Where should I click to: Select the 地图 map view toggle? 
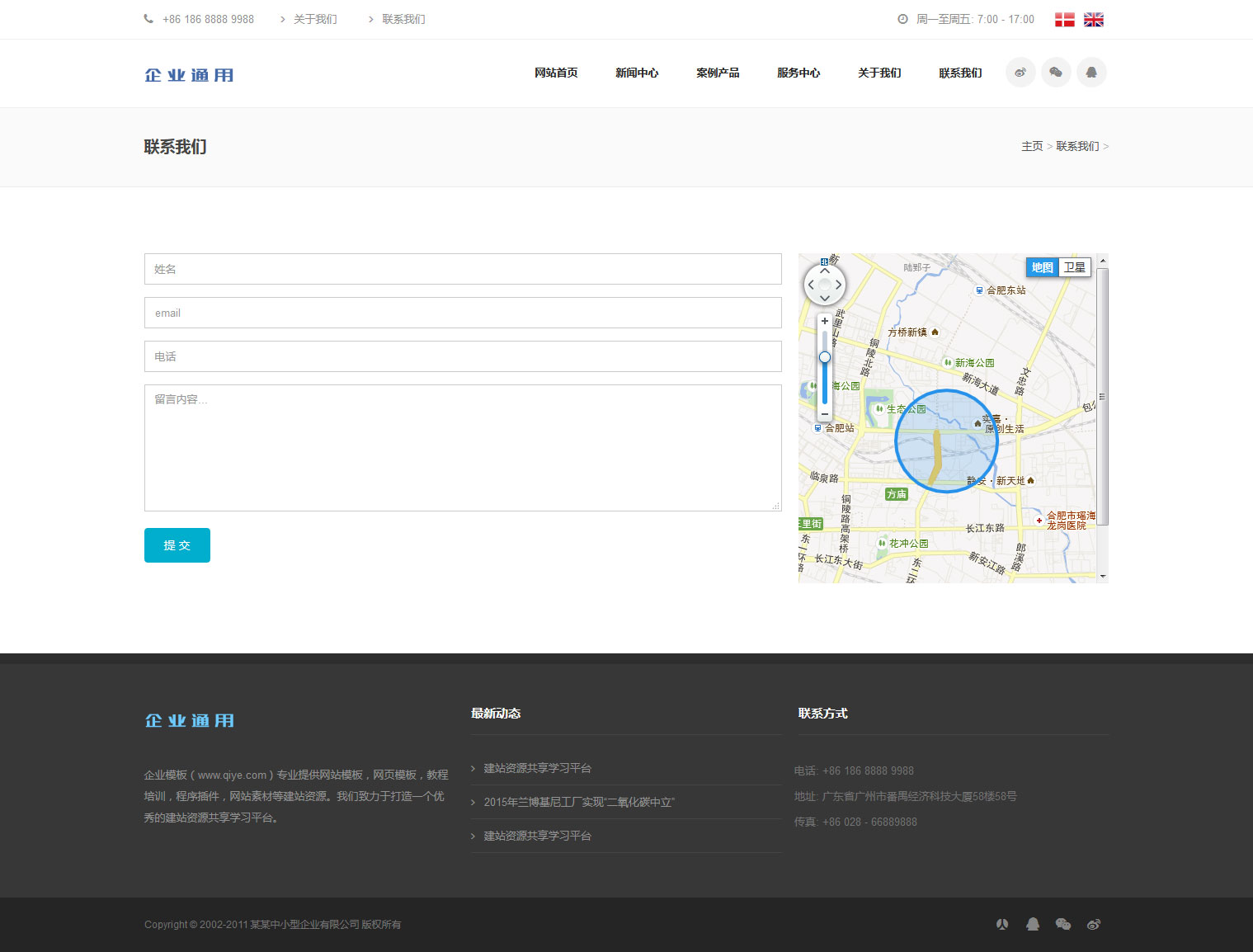click(1042, 267)
